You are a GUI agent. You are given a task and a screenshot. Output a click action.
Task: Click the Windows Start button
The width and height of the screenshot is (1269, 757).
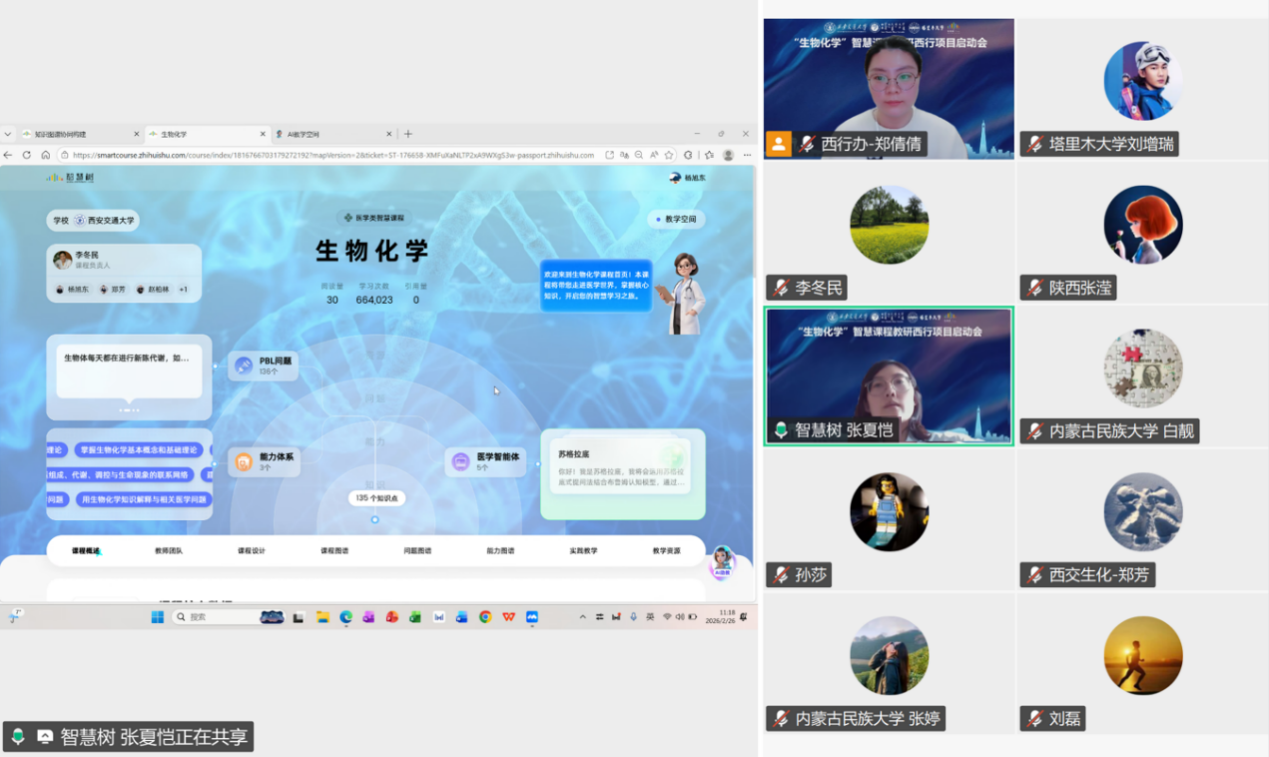[x=157, y=617]
